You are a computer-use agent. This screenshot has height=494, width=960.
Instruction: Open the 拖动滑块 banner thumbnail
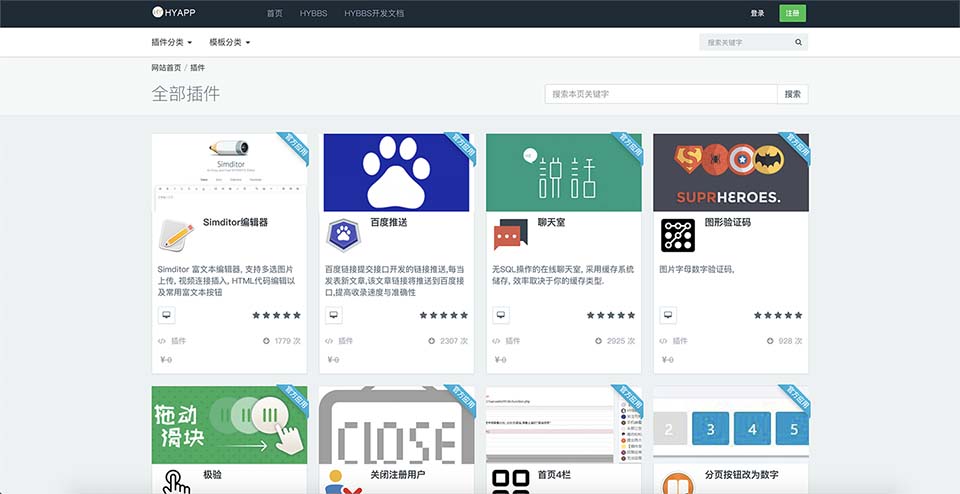coord(229,425)
